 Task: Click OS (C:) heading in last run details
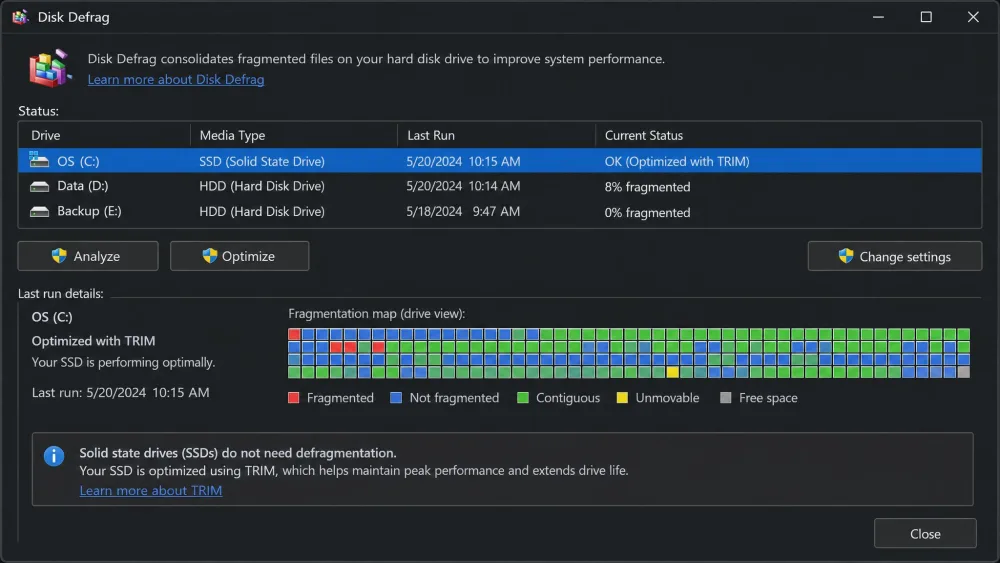52,317
